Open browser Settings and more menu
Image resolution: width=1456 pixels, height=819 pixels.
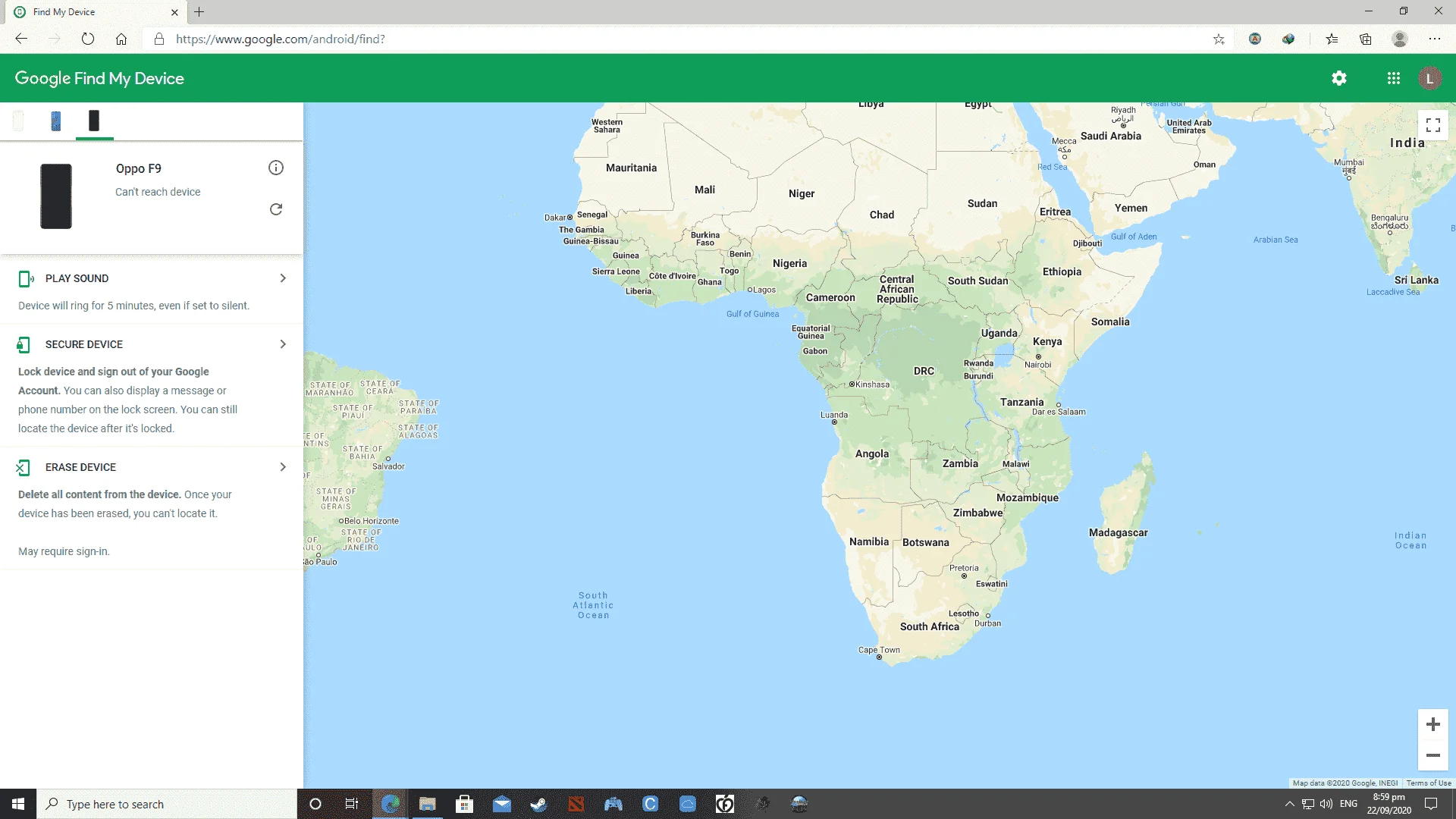1435,39
